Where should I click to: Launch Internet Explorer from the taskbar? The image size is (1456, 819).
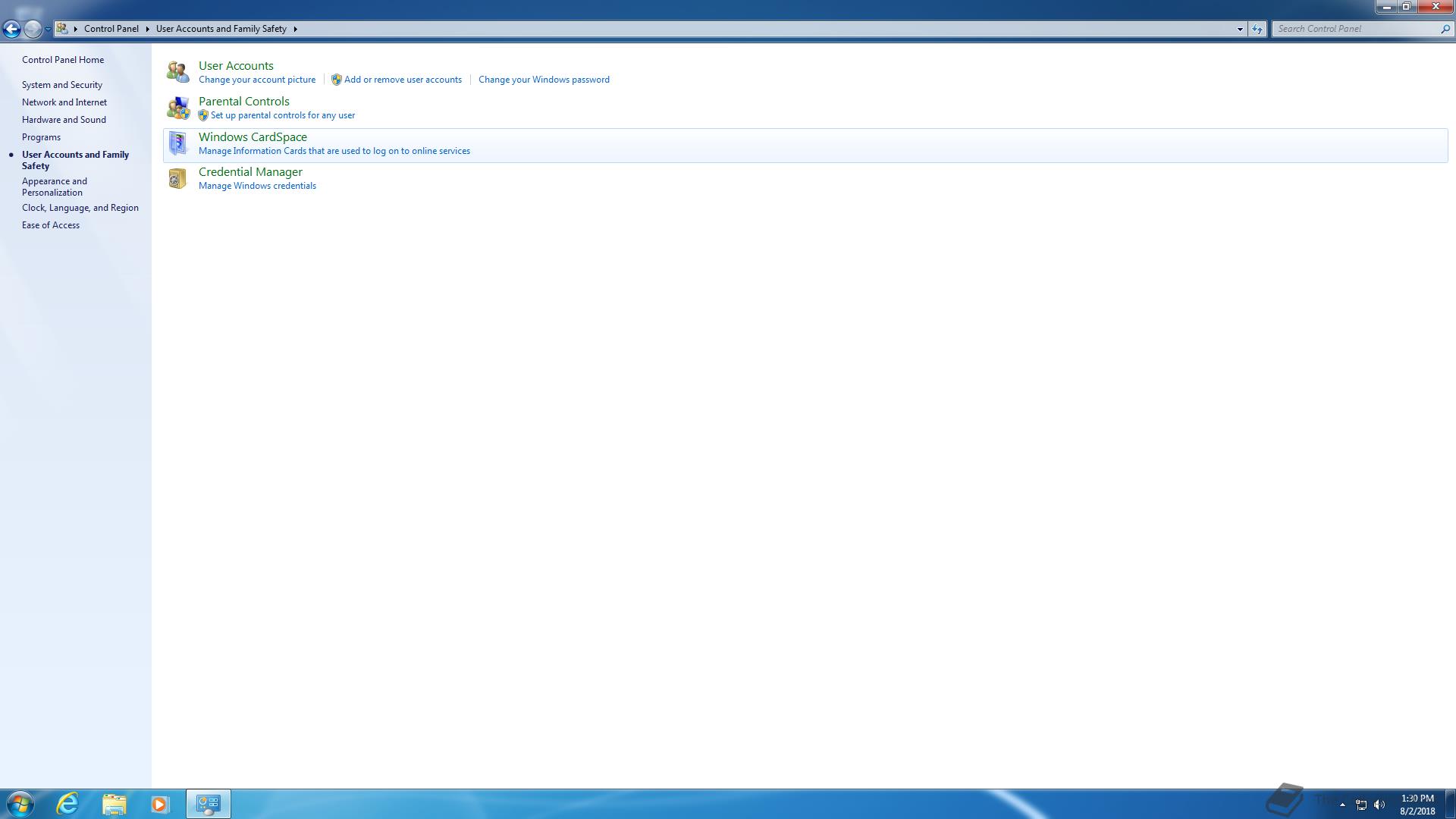pyautogui.click(x=68, y=804)
